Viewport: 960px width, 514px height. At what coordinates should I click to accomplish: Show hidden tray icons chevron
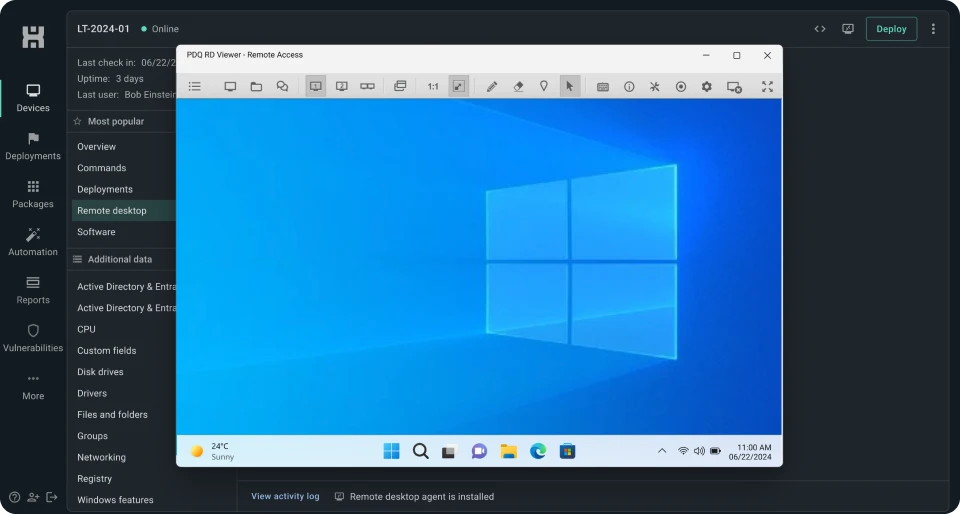pos(662,451)
